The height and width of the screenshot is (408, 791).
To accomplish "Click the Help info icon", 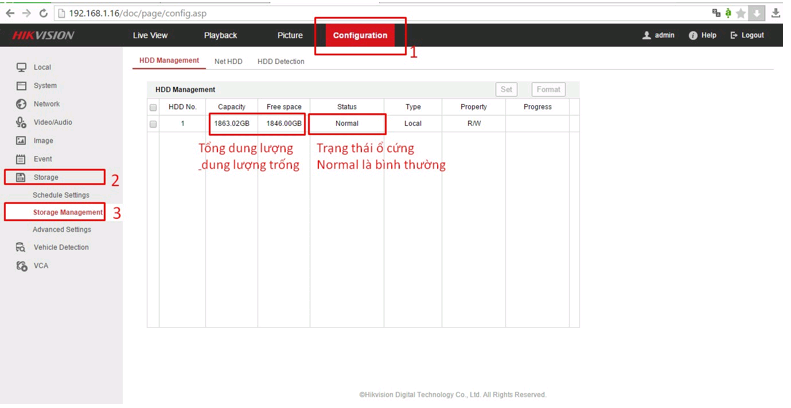I will (x=693, y=35).
